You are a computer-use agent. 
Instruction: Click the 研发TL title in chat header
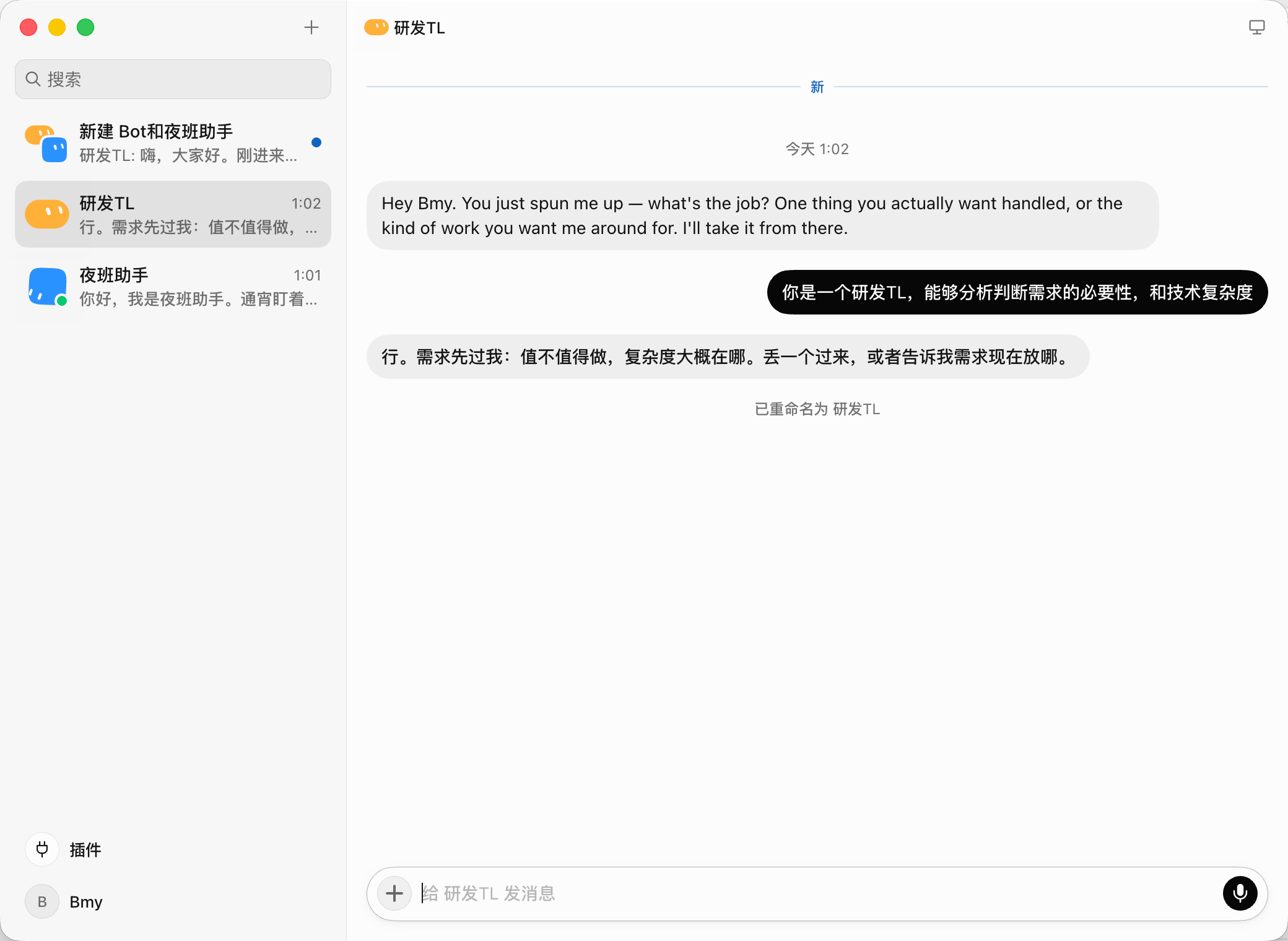pyautogui.click(x=419, y=28)
